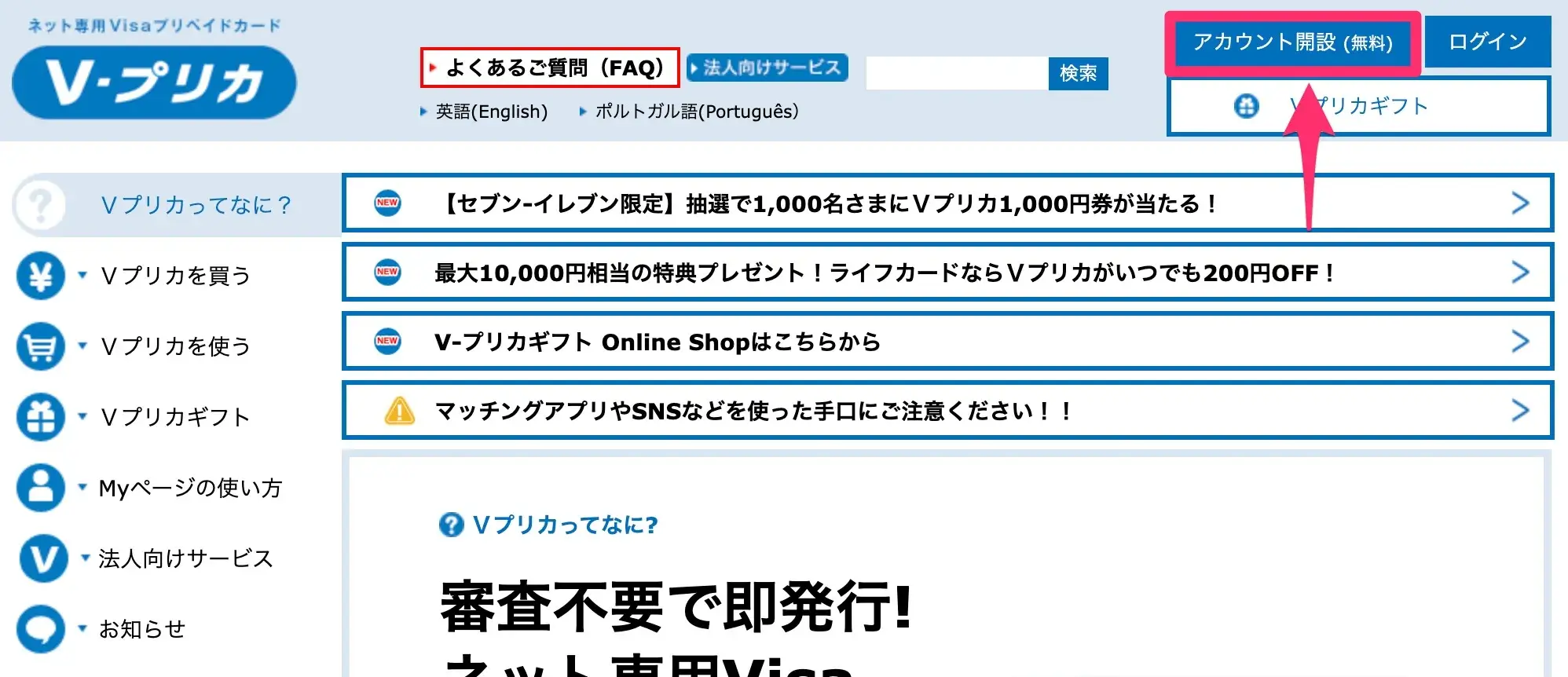Click the search input field
The height and width of the screenshot is (677, 1568).
[957, 73]
